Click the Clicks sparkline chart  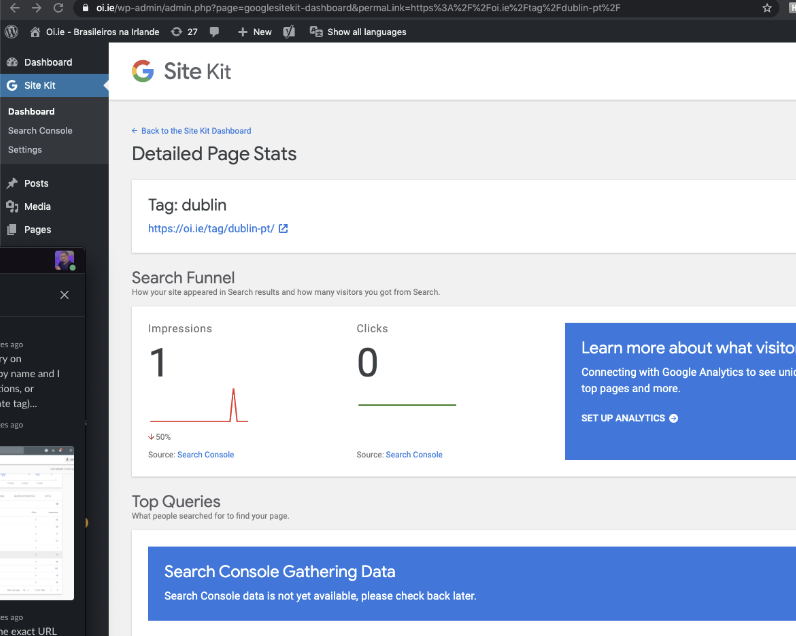click(x=407, y=405)
